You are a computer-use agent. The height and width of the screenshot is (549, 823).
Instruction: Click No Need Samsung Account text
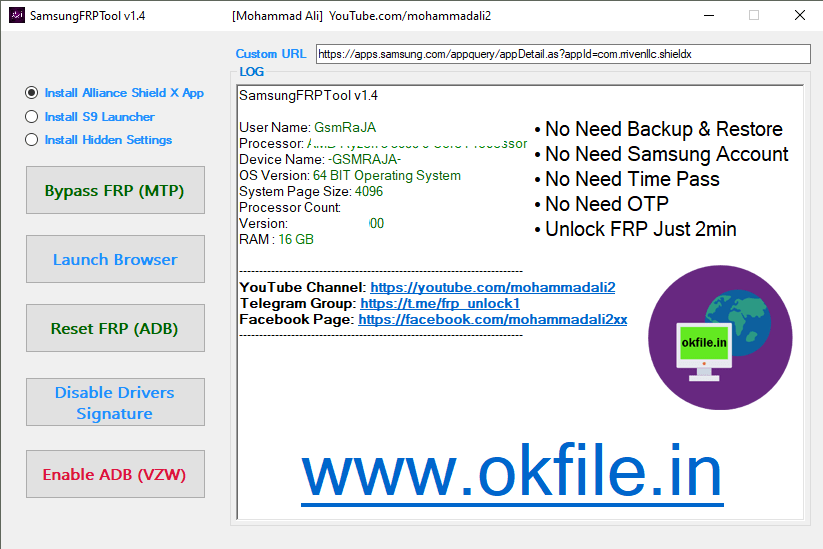coord(667,154)
